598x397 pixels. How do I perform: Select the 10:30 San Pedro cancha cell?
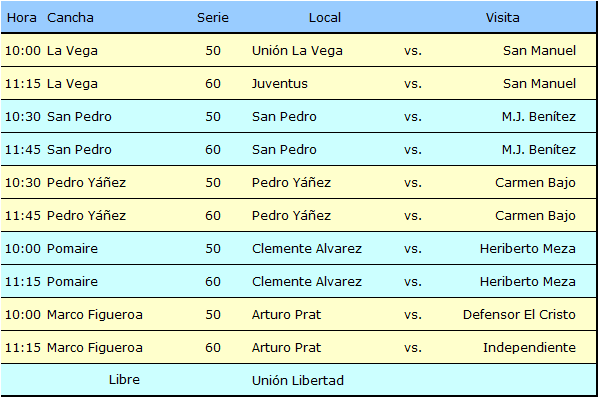[x=79, y=116]
